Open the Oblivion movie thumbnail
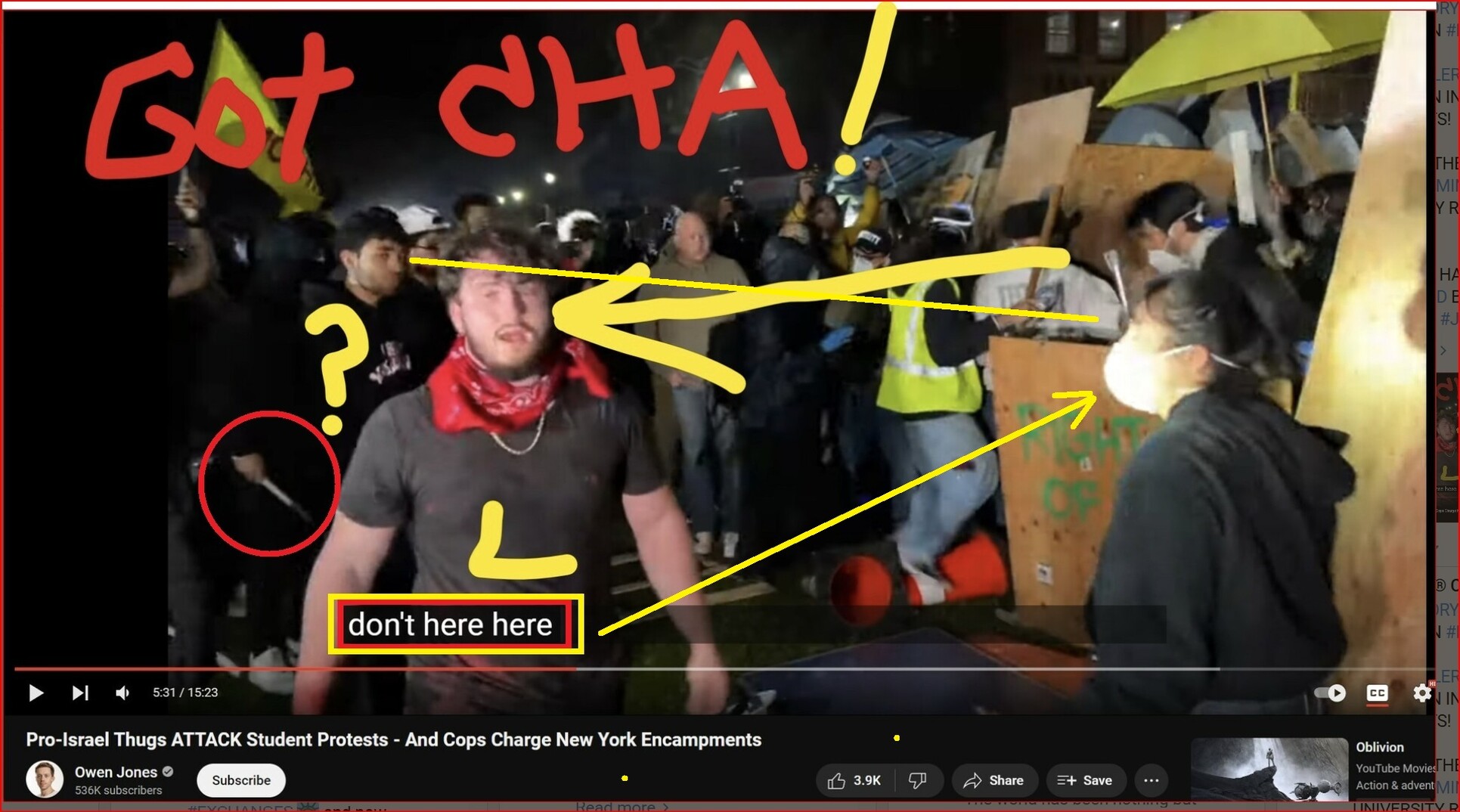1460x812 pixels. [x=1269, y=770]
